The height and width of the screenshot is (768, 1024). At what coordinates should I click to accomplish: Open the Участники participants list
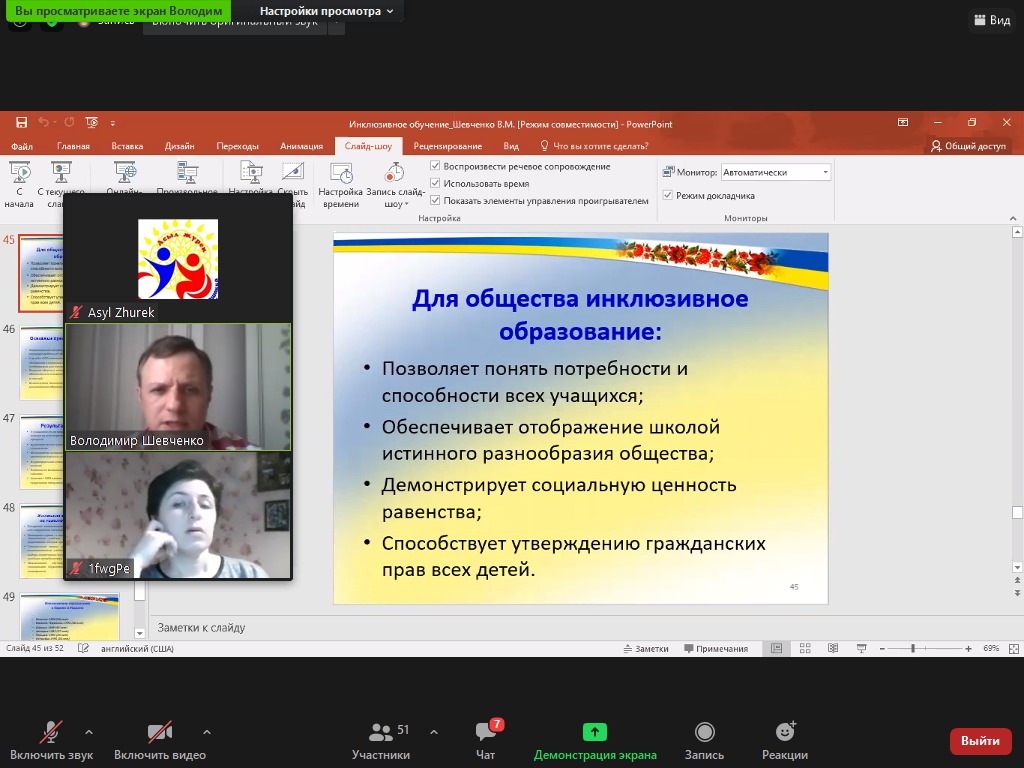(381, 739)
